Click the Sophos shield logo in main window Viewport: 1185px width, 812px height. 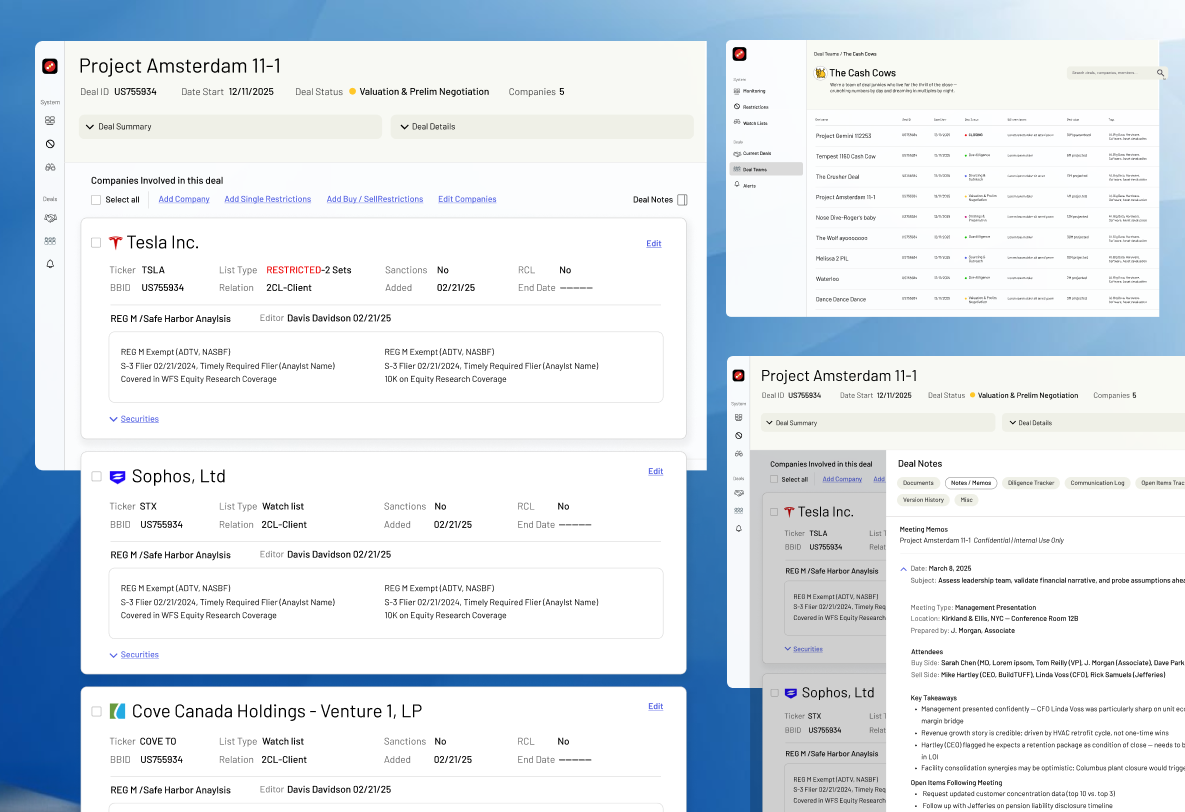click(117, 477)
